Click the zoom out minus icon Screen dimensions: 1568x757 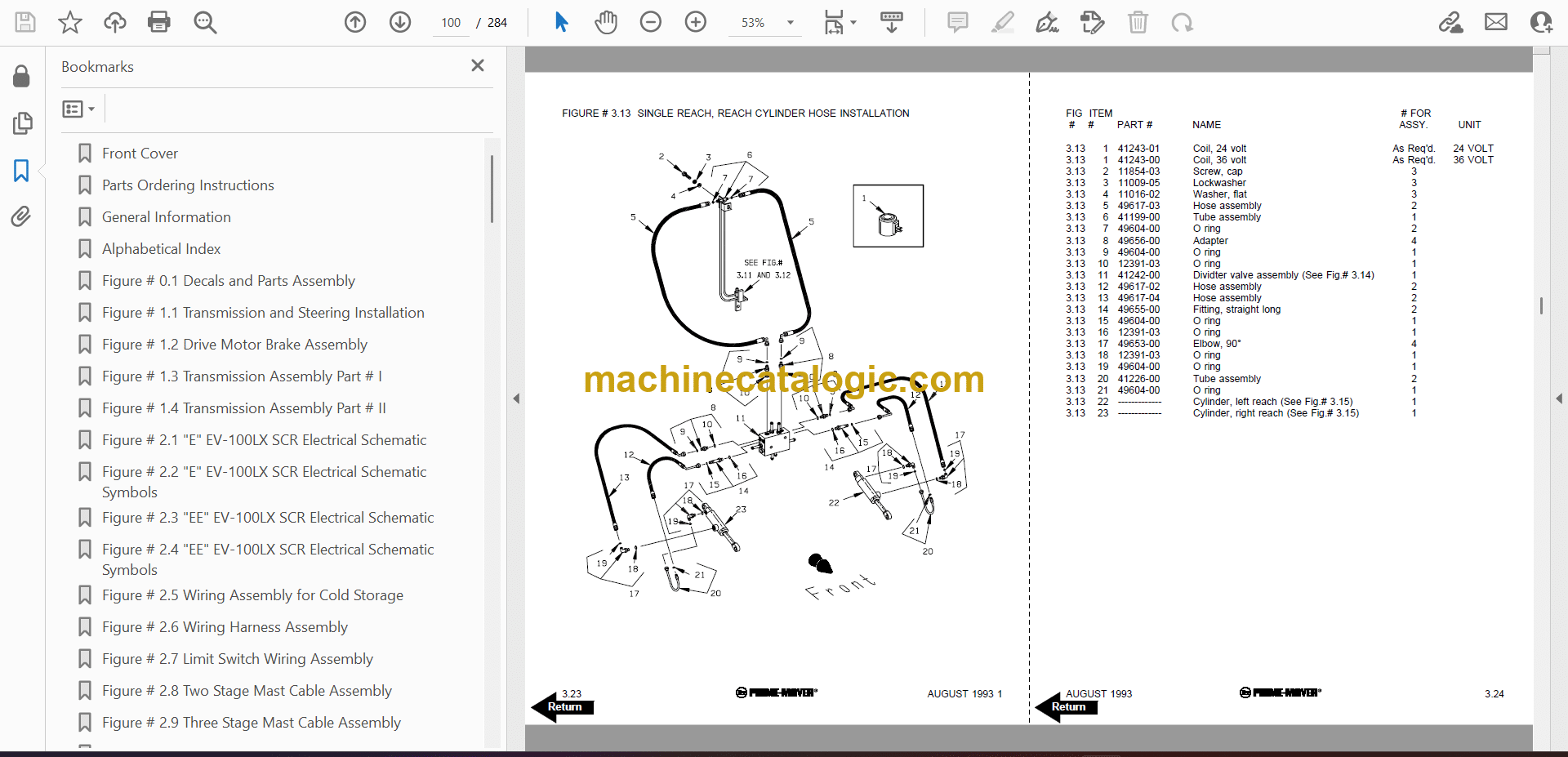pos(651,22)
